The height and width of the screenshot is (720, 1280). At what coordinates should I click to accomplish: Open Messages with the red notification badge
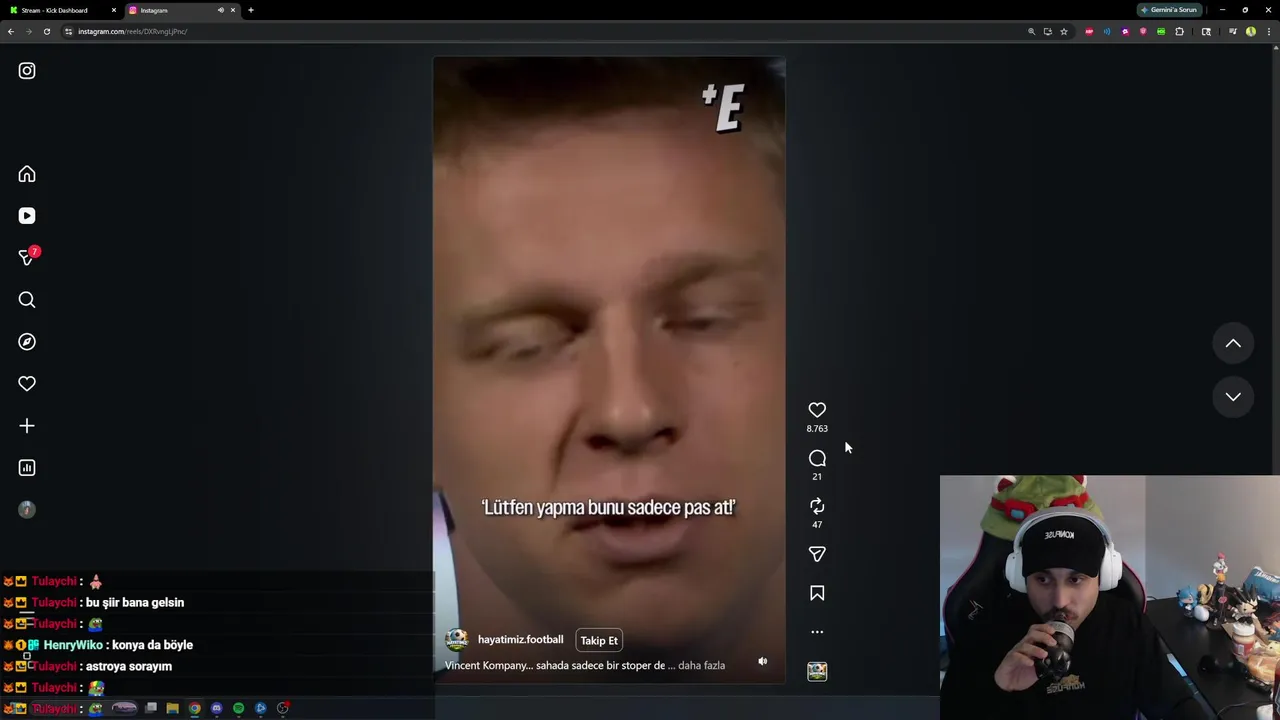(28, 257)
